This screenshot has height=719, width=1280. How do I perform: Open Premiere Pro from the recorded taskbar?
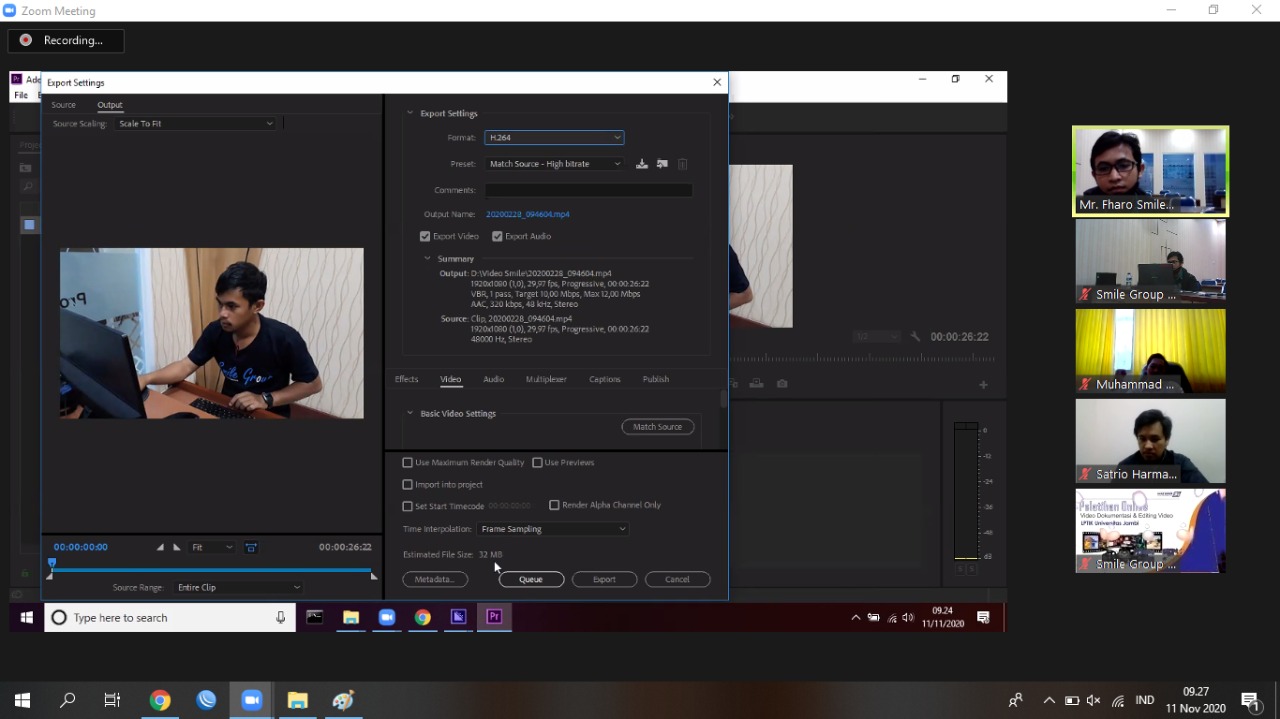click(x=494, y=617)
